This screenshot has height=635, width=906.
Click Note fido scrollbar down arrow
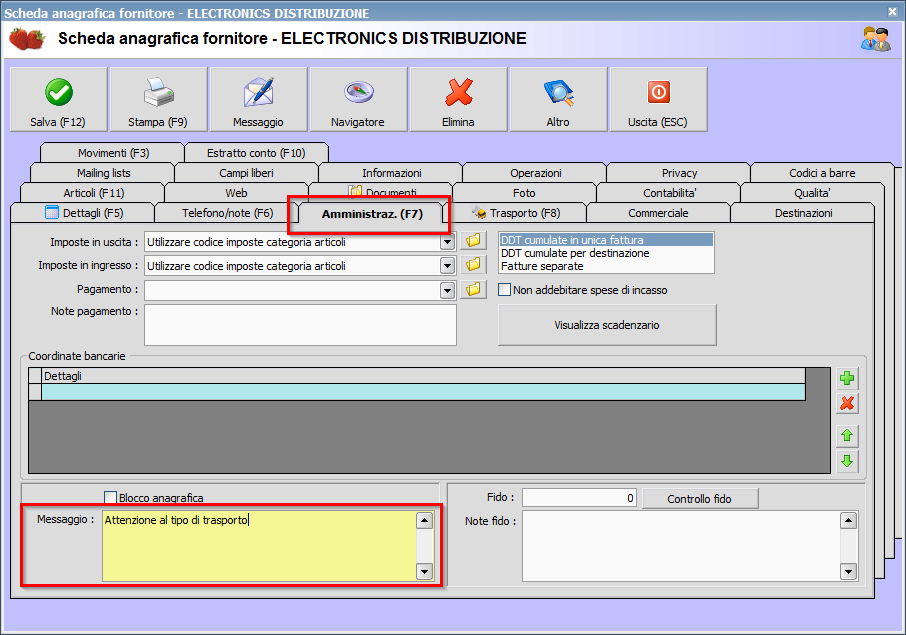848,571
